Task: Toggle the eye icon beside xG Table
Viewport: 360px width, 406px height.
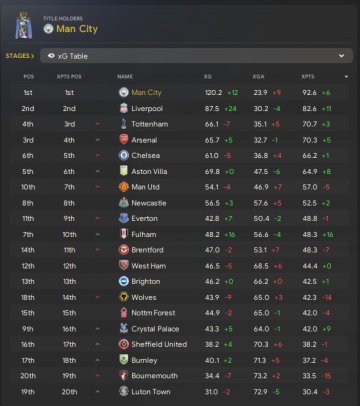Action: pos(51,56)
